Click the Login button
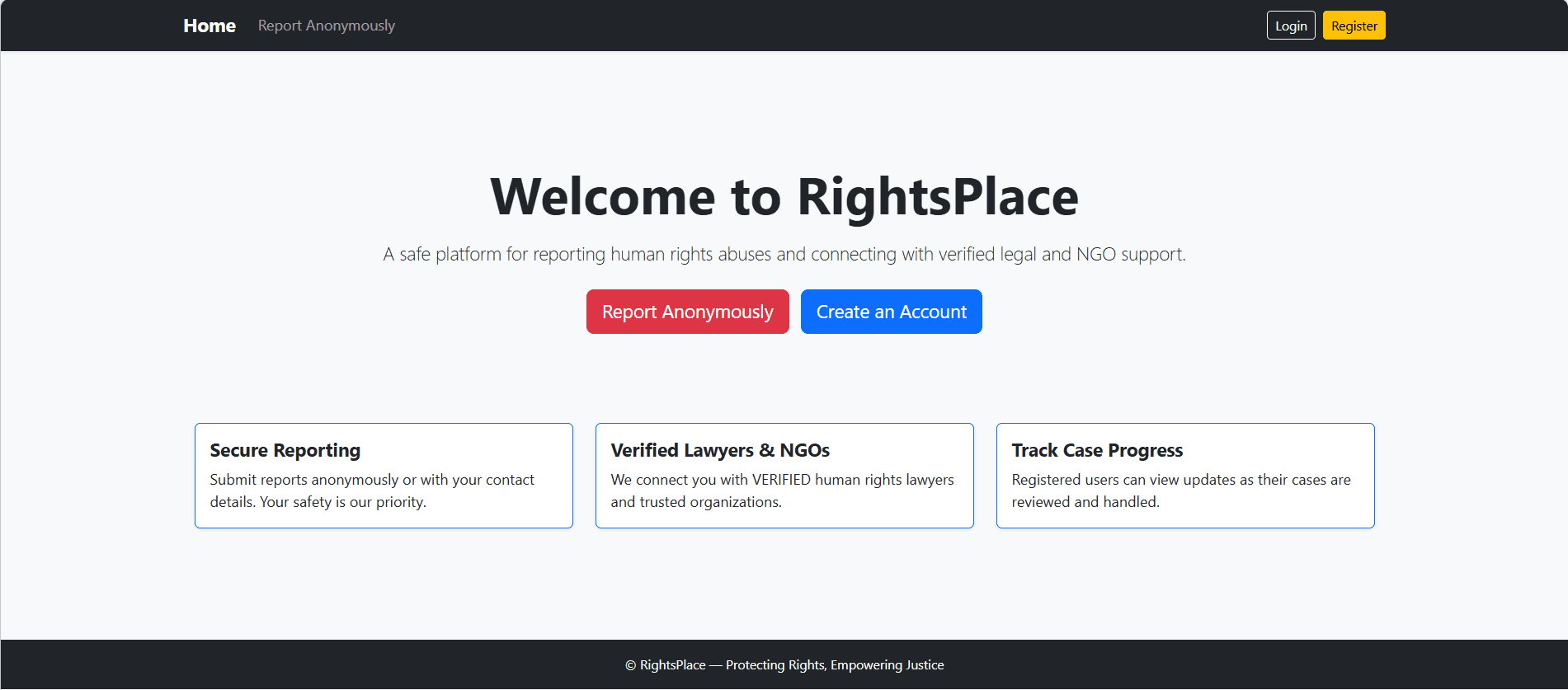This screenshot has height=690, width=1568. coord(1291,26)
